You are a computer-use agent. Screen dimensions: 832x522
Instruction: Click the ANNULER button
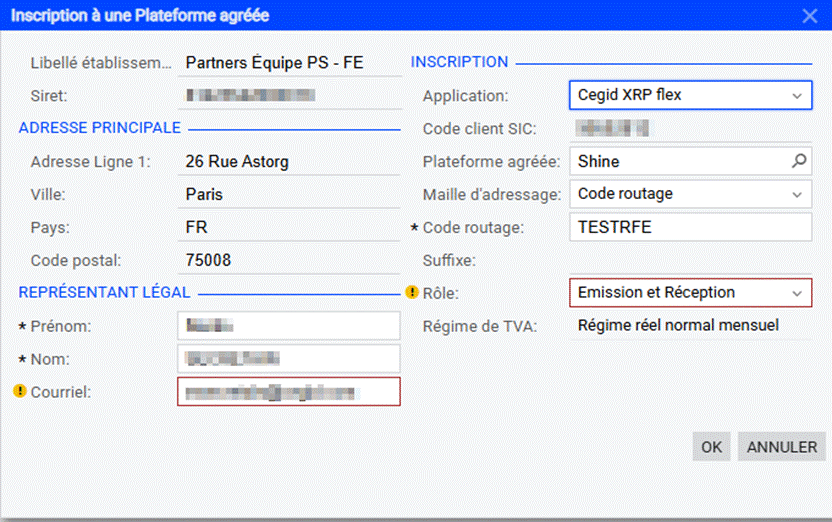tap(782, 447)
